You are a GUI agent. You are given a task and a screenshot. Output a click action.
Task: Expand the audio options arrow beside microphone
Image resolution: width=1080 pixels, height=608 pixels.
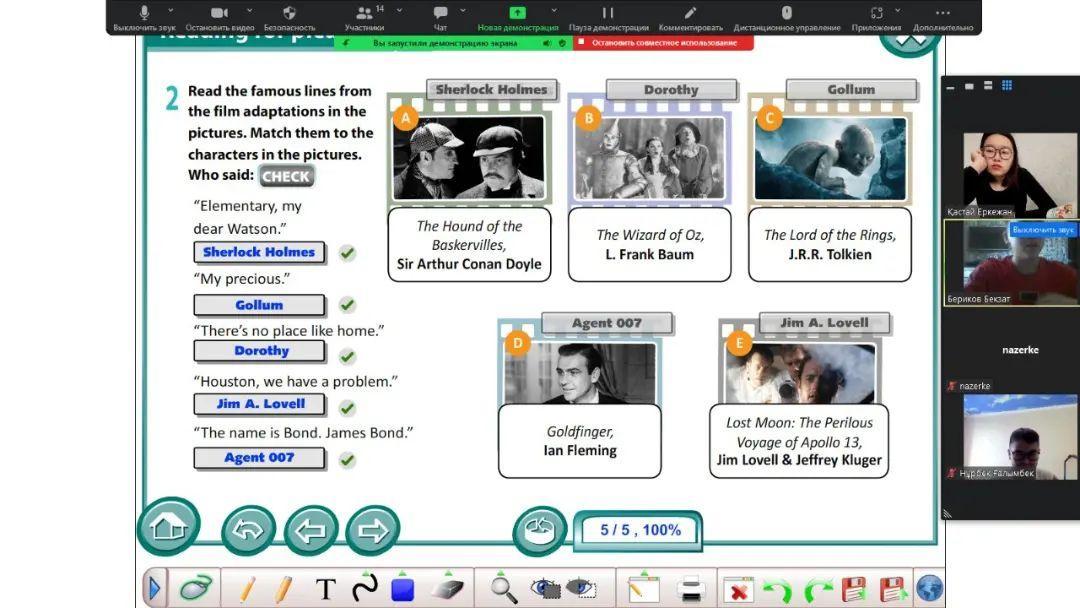click(171, 10)
